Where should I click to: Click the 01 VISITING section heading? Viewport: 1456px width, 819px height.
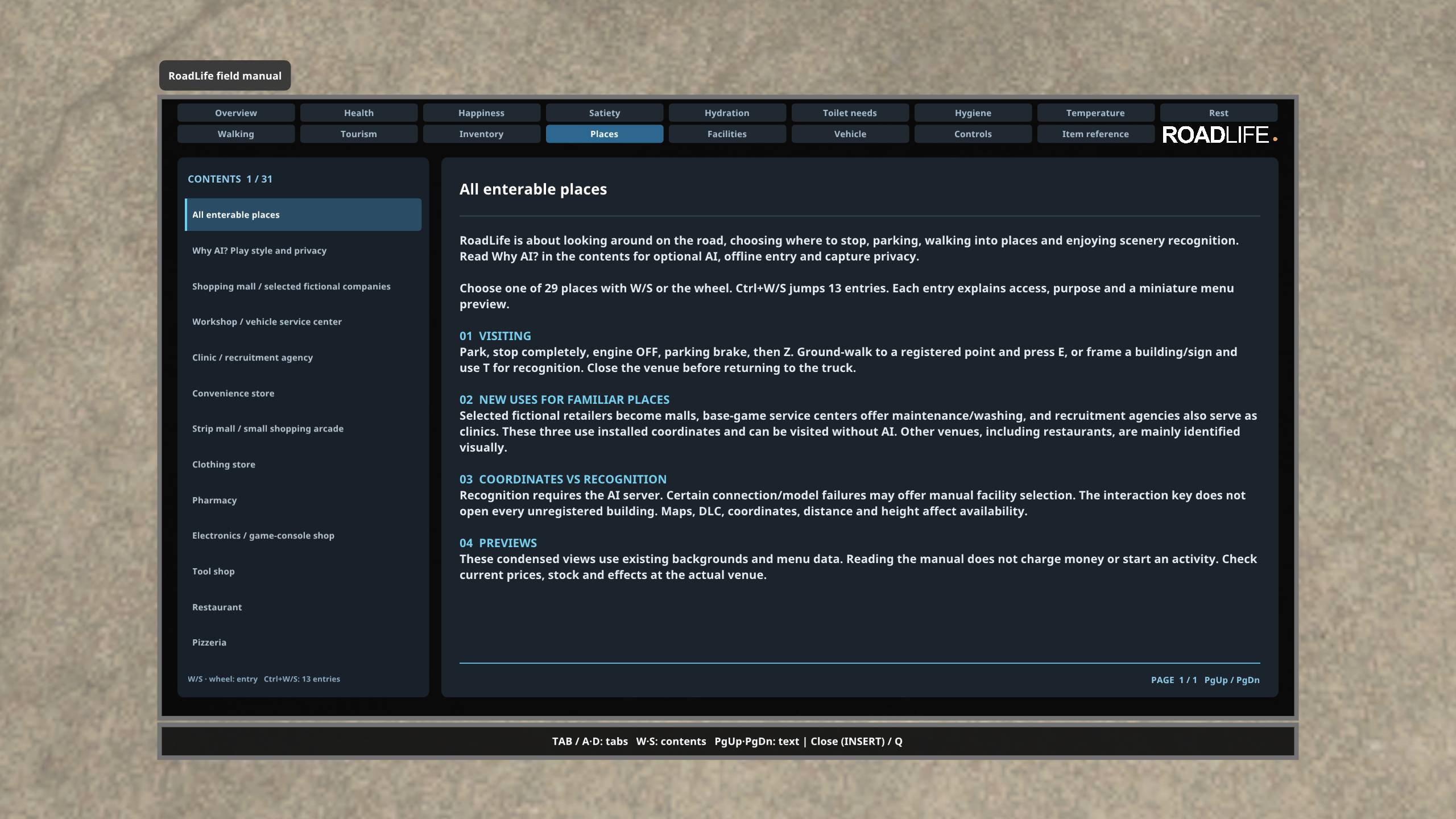[x=495, y=336]
